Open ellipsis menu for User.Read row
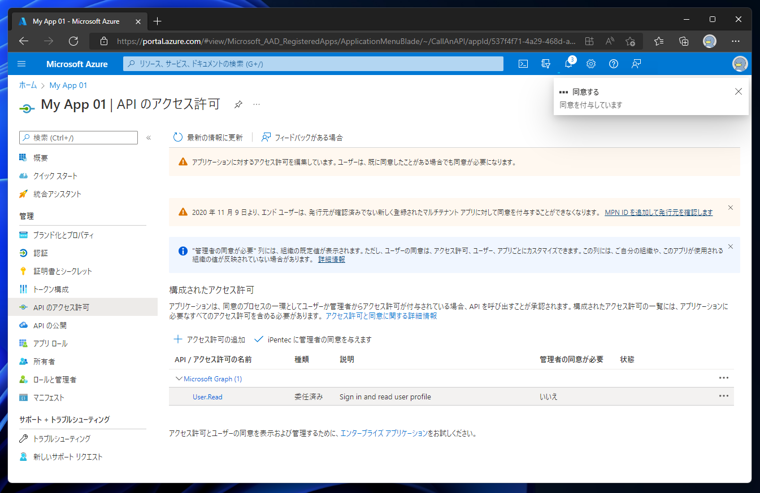 723,396
